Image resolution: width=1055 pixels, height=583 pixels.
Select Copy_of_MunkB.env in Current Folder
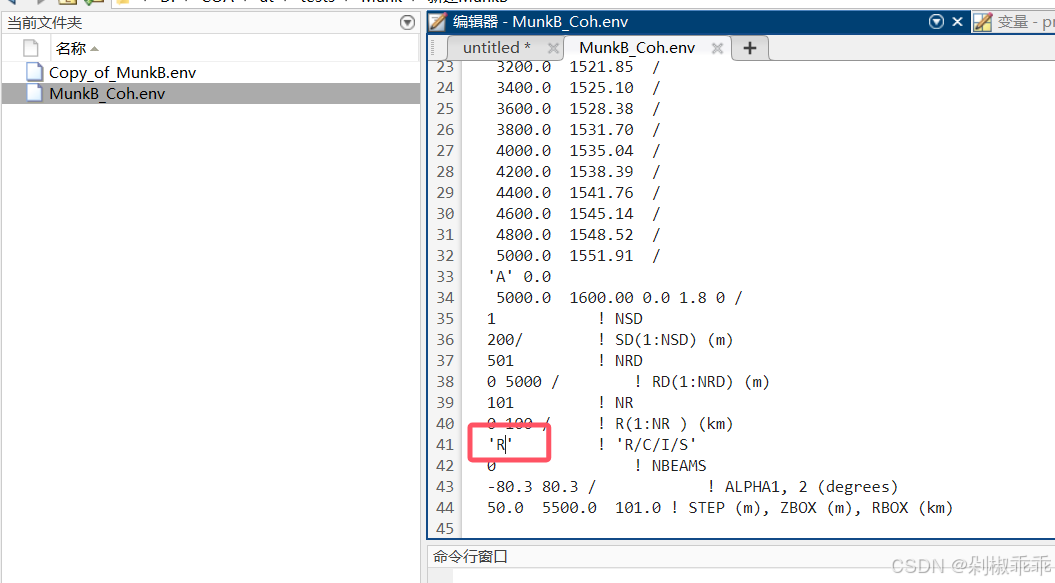coord(122,73)
